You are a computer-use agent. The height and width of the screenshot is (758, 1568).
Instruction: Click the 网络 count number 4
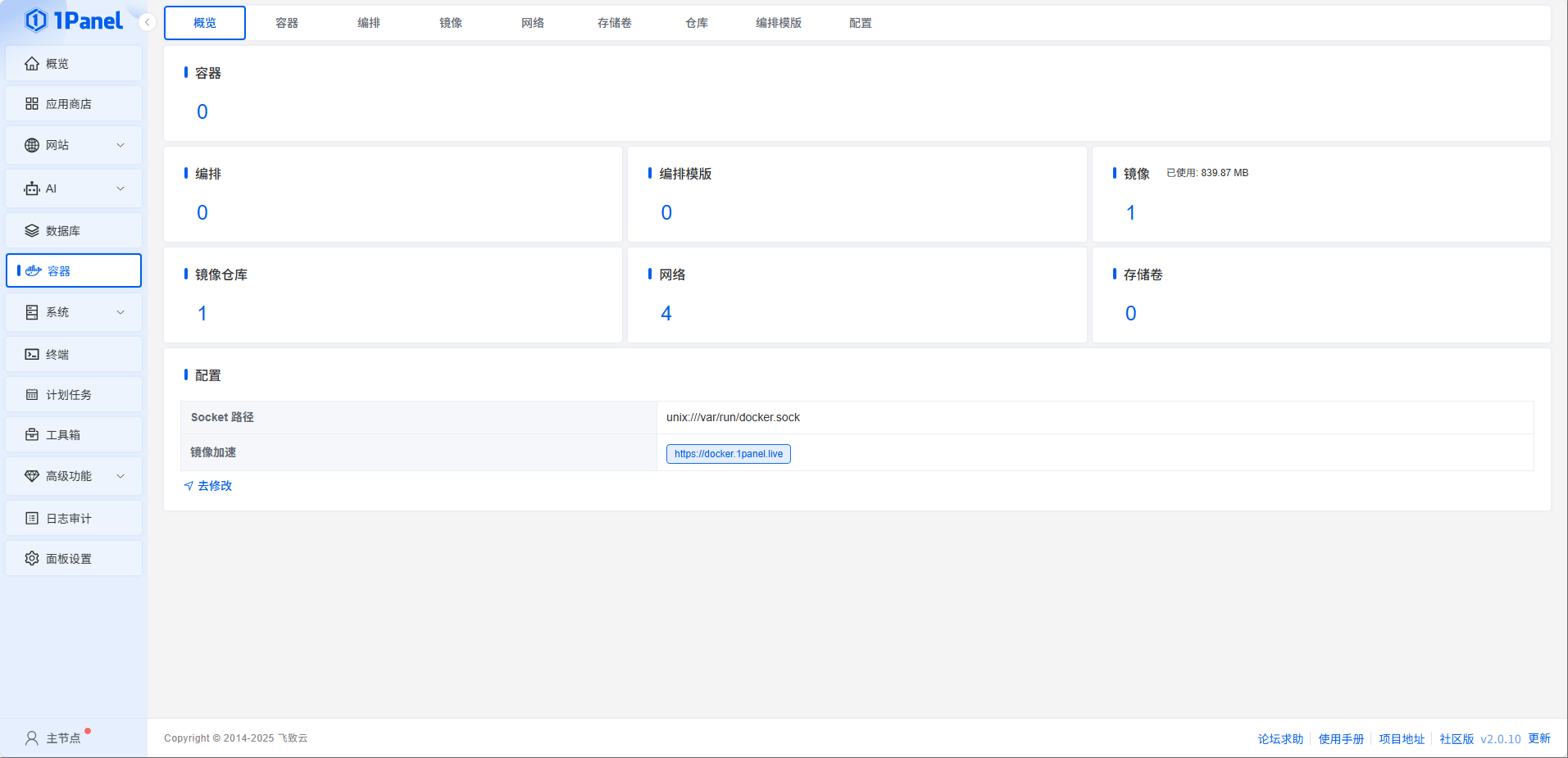tap(666, 314)
